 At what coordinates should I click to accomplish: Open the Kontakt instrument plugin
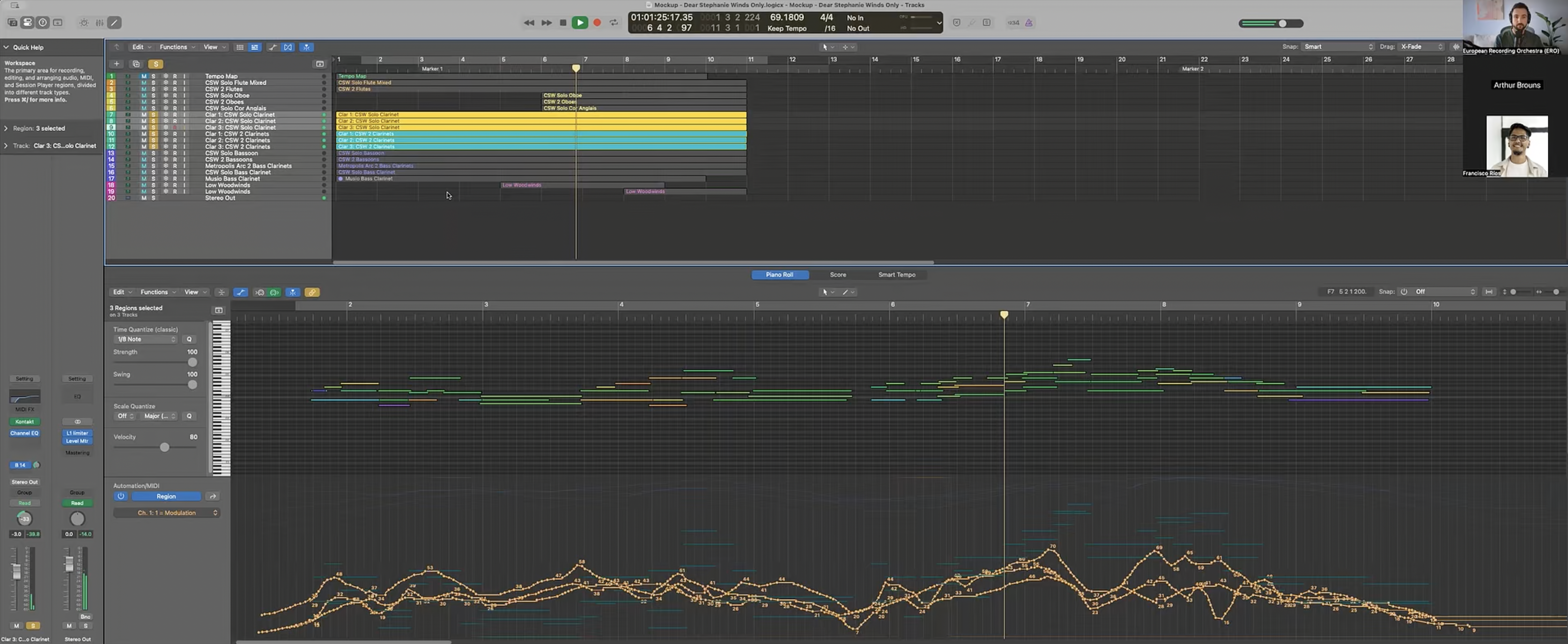pyautogui.click(x=24, y=421)
